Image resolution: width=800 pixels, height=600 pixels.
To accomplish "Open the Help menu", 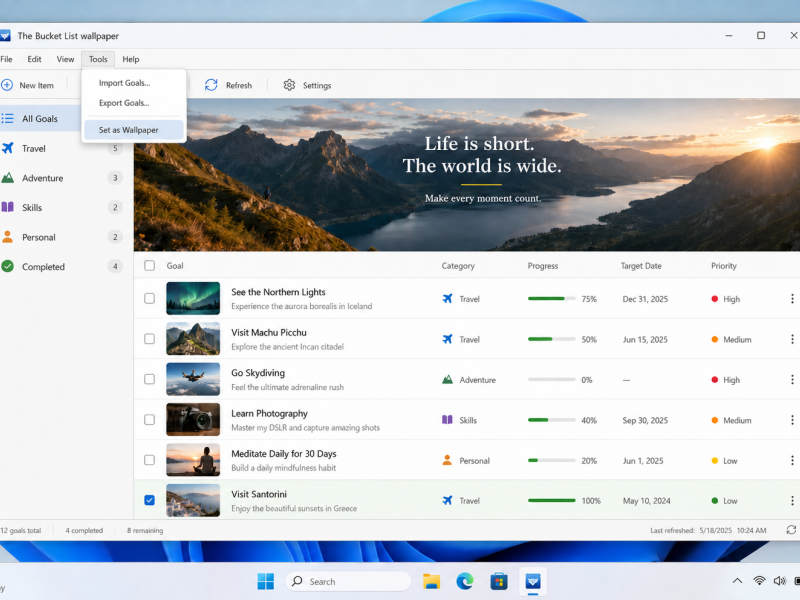I will (131, 59).
